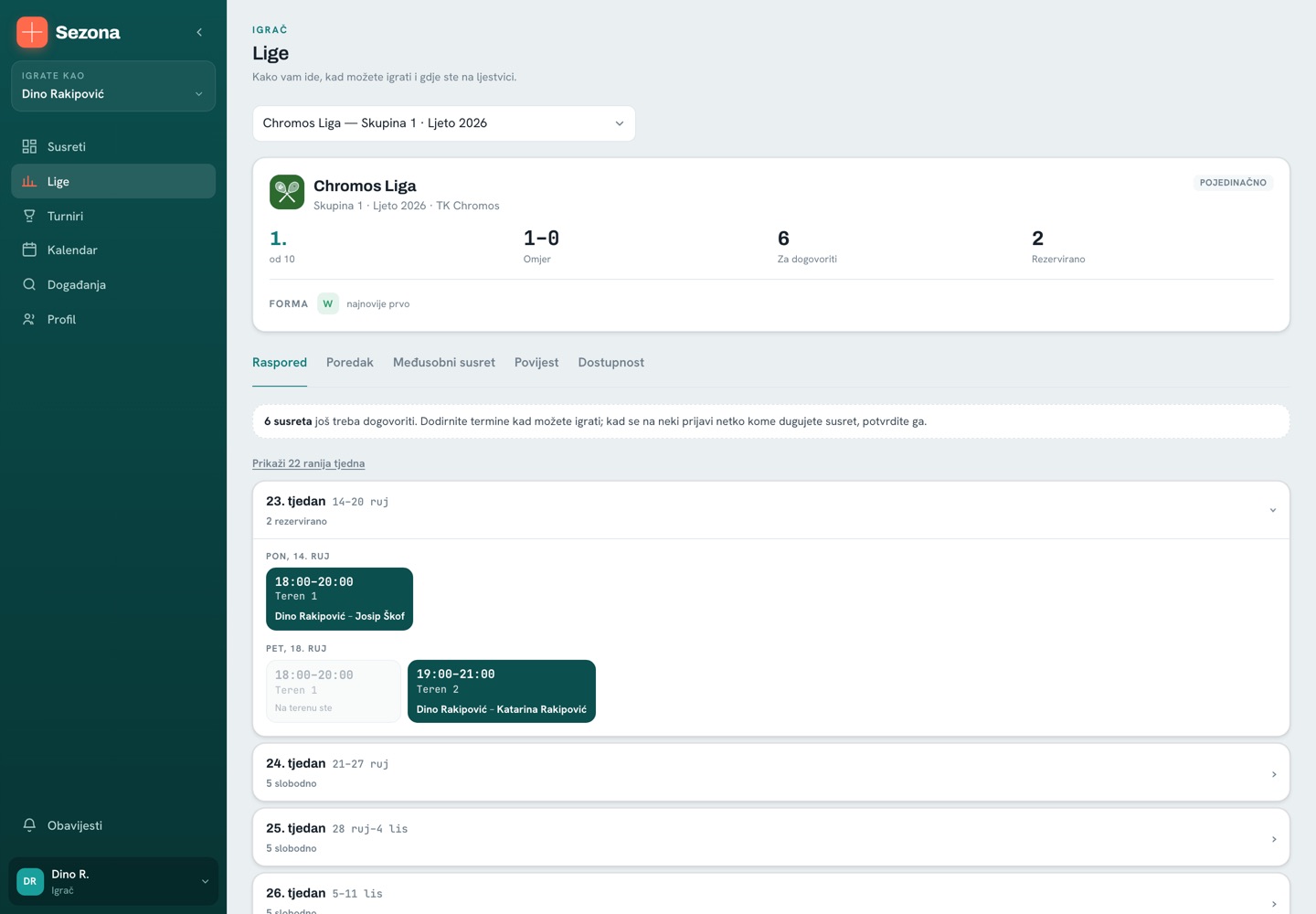Expand the 24. tjedan section

[x=771, y=772]
